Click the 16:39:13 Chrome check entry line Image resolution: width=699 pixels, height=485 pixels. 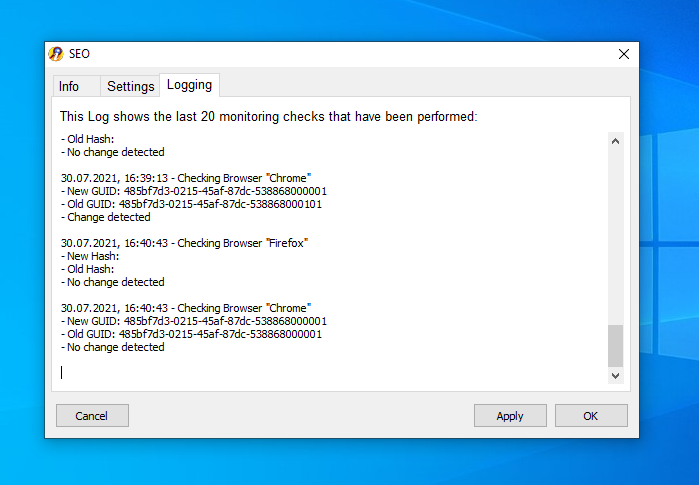(186, 178)
